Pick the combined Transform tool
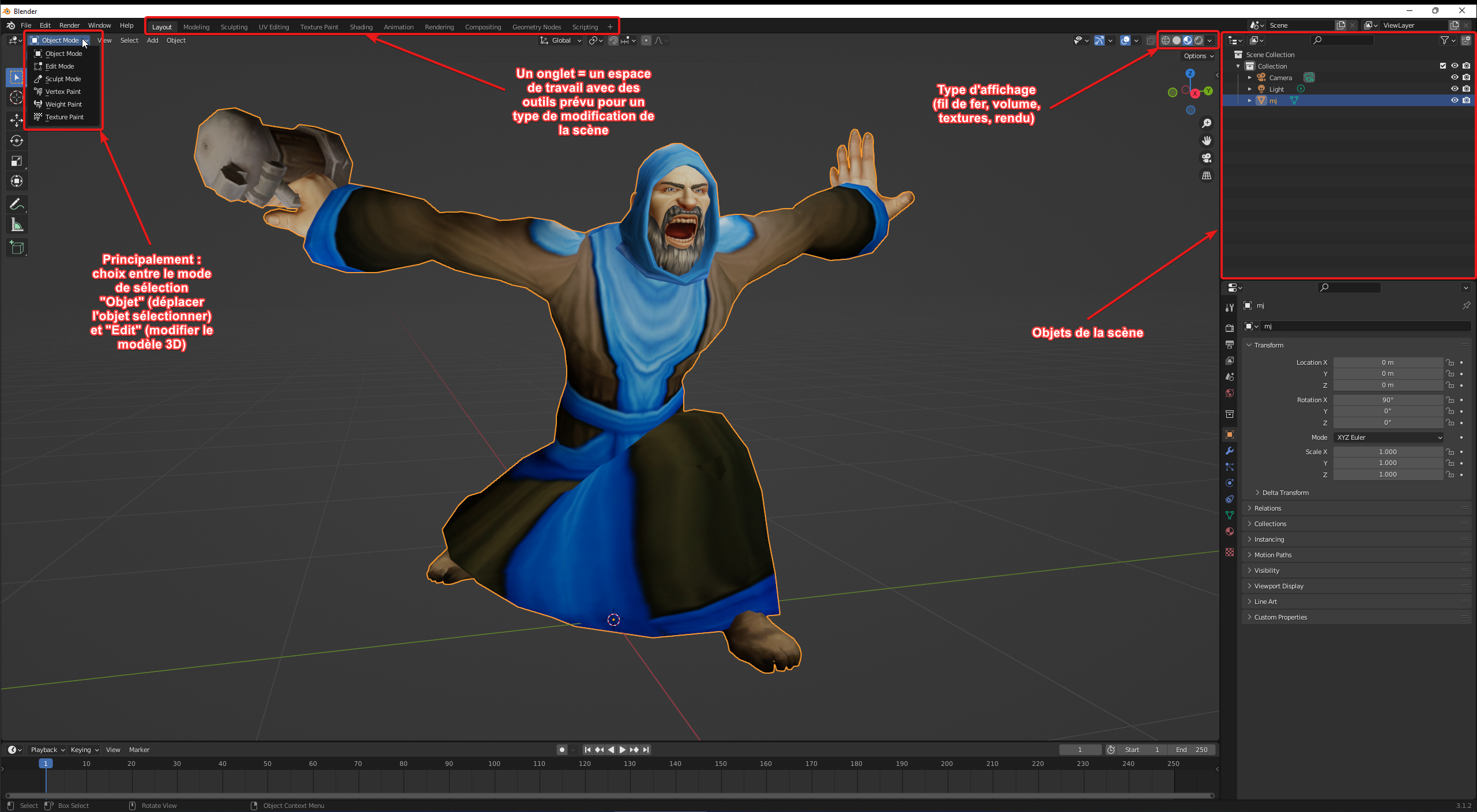This screenshot has height=812, width=1477. [x=16, y=182]
